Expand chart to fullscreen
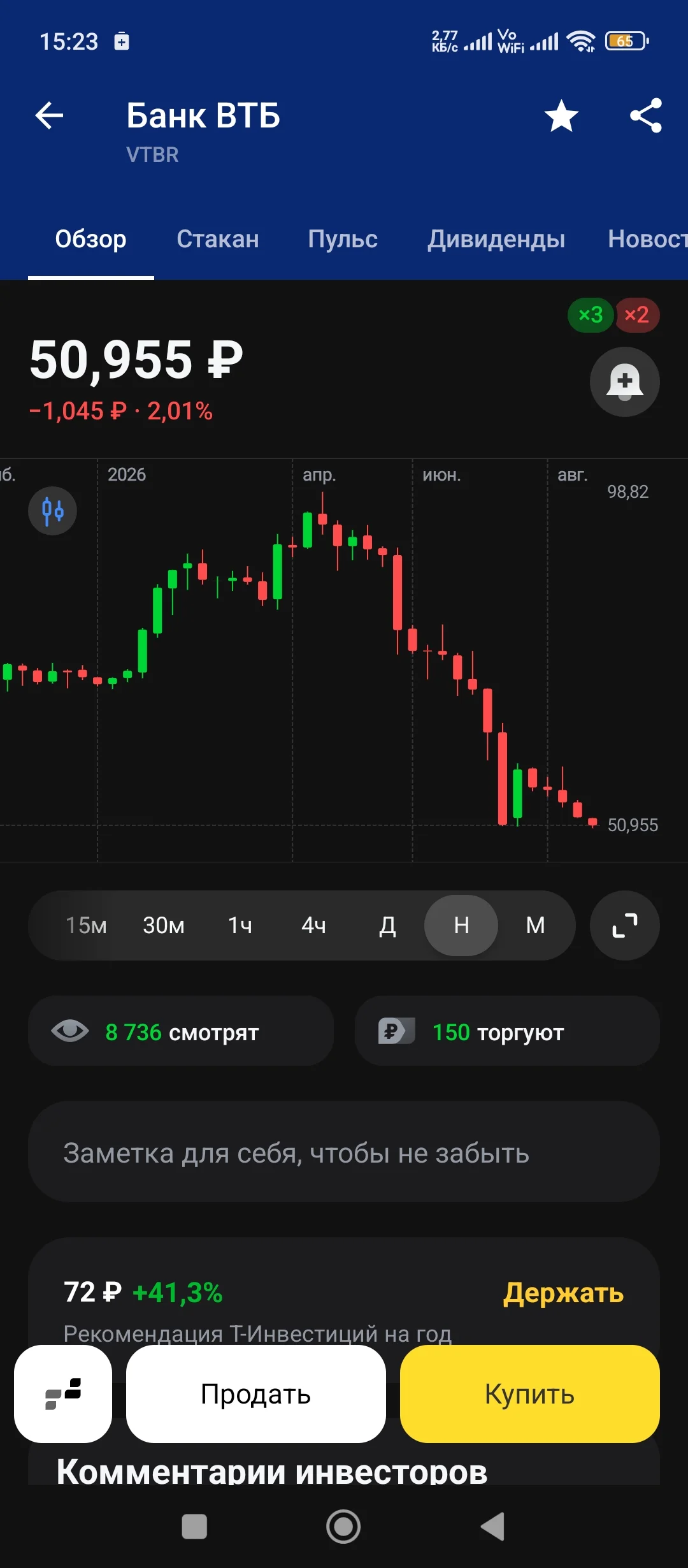This screenshot has width=688, height=1568. (x=624, y=926)
